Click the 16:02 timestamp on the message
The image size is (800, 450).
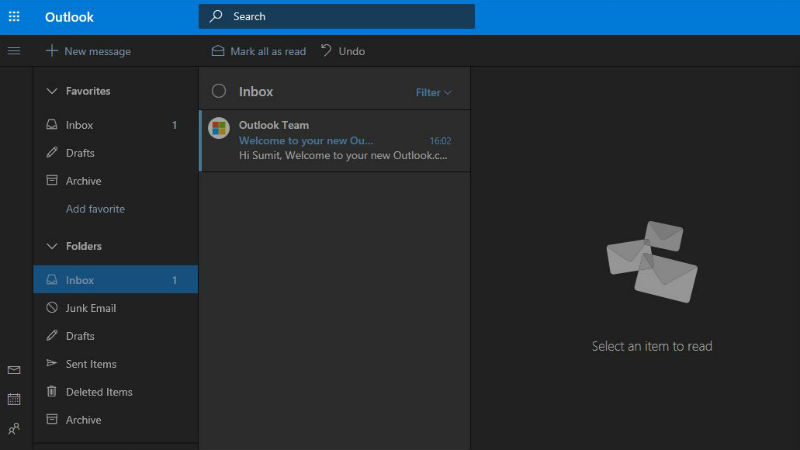click(440, 141)
